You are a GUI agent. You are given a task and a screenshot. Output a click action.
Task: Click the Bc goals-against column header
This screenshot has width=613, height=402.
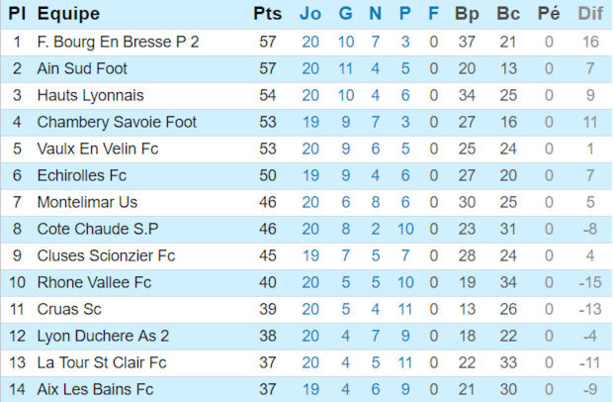point(508,14)
